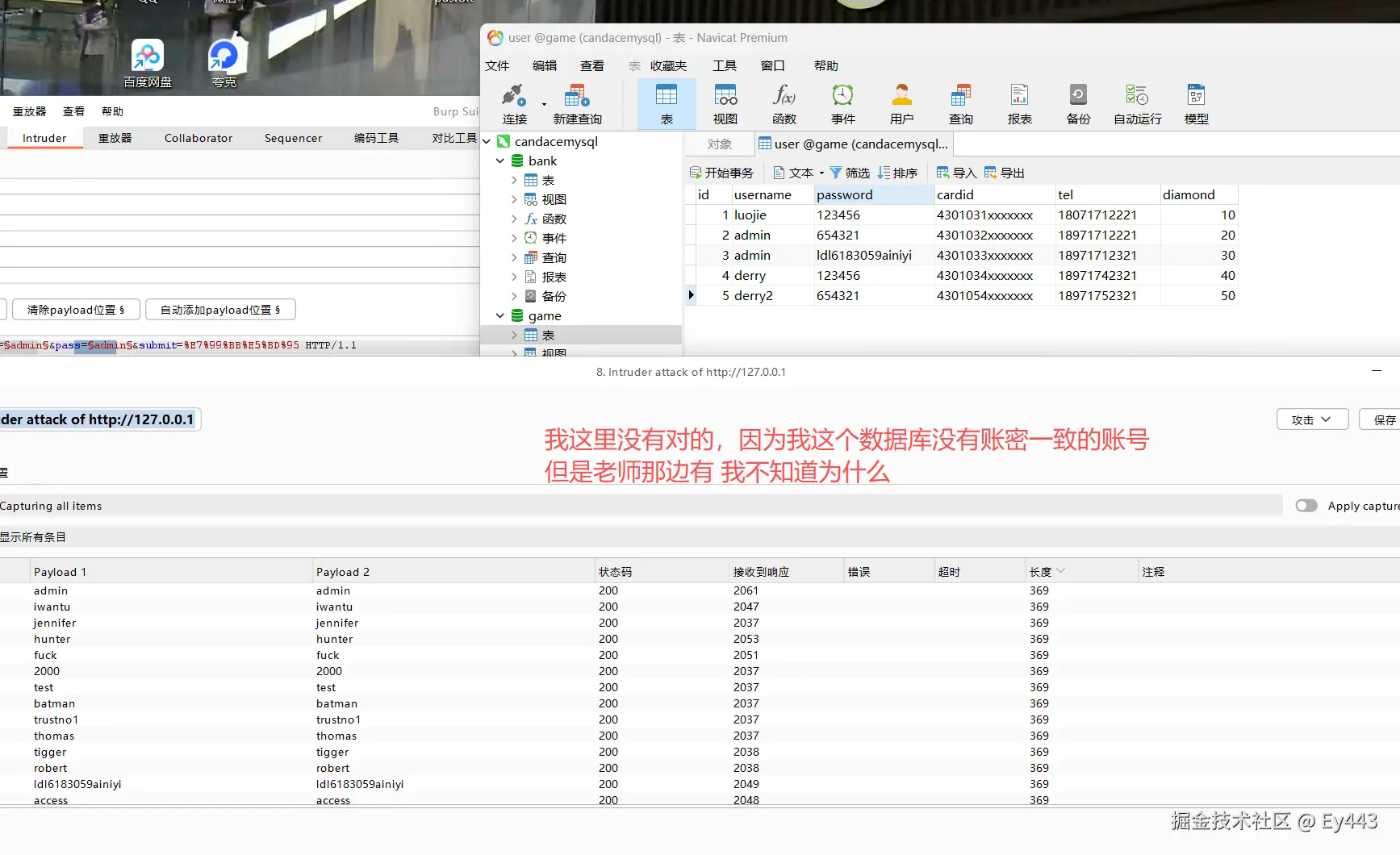The image size is (1400, 855).
Task: Open the 模型 model toolbar icon
Action: (x=1197, y=104)
